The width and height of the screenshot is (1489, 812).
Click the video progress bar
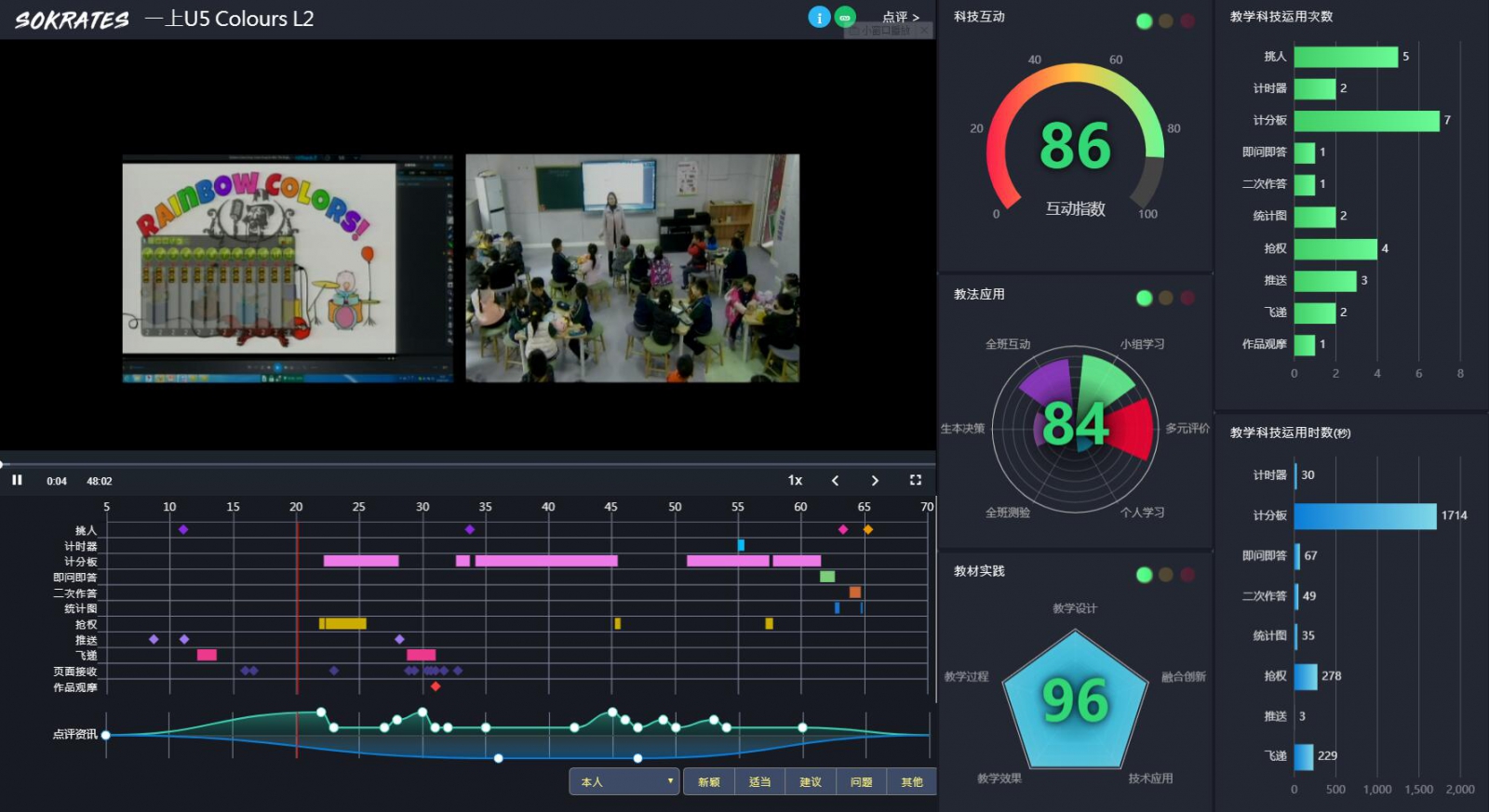pos(465,463)
